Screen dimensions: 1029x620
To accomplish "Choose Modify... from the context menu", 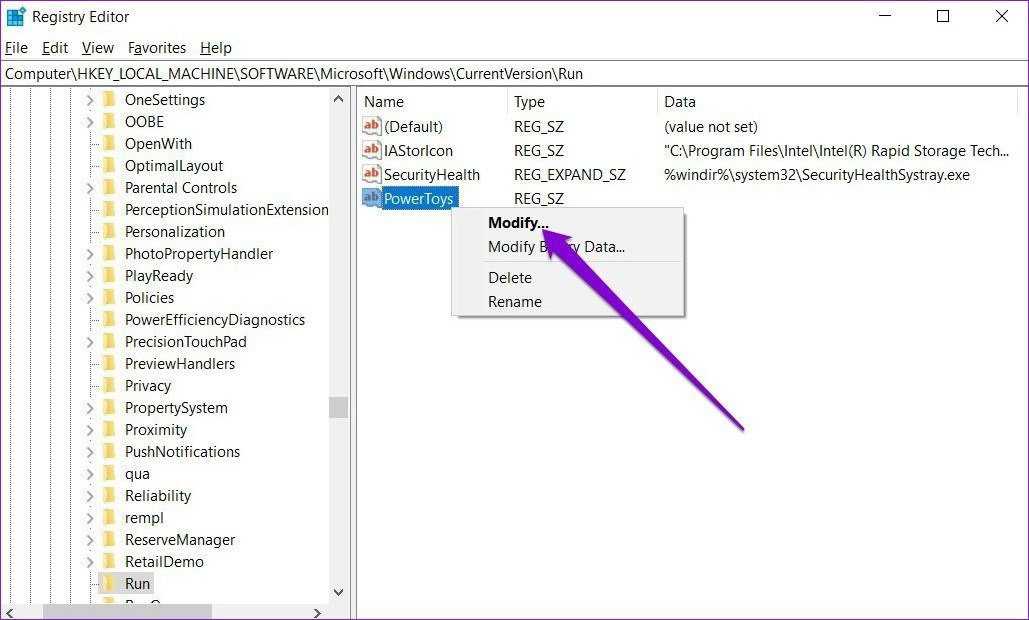I will tap(518, 223).
